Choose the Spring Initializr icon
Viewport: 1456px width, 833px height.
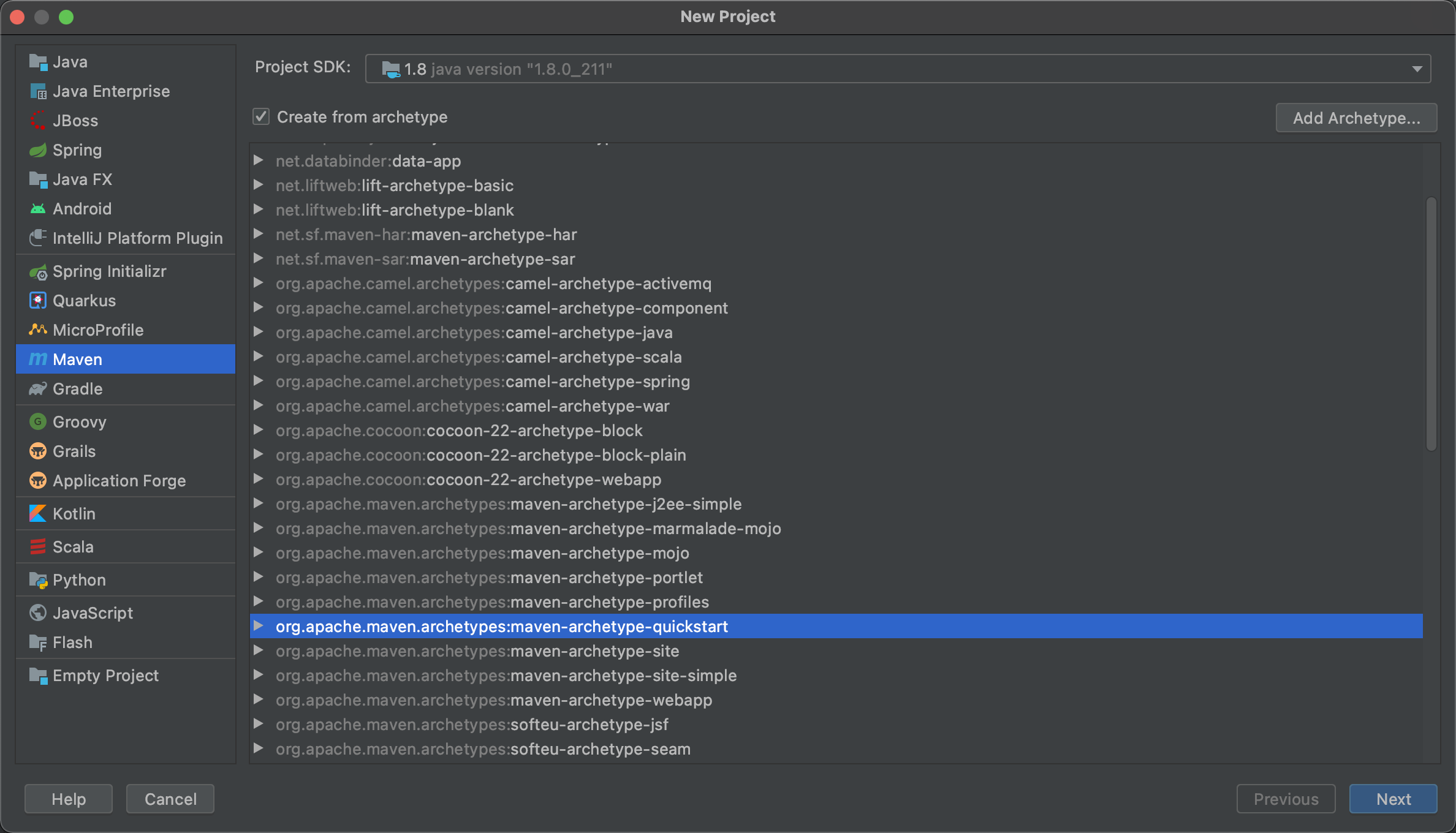click(x=38, y=271)
